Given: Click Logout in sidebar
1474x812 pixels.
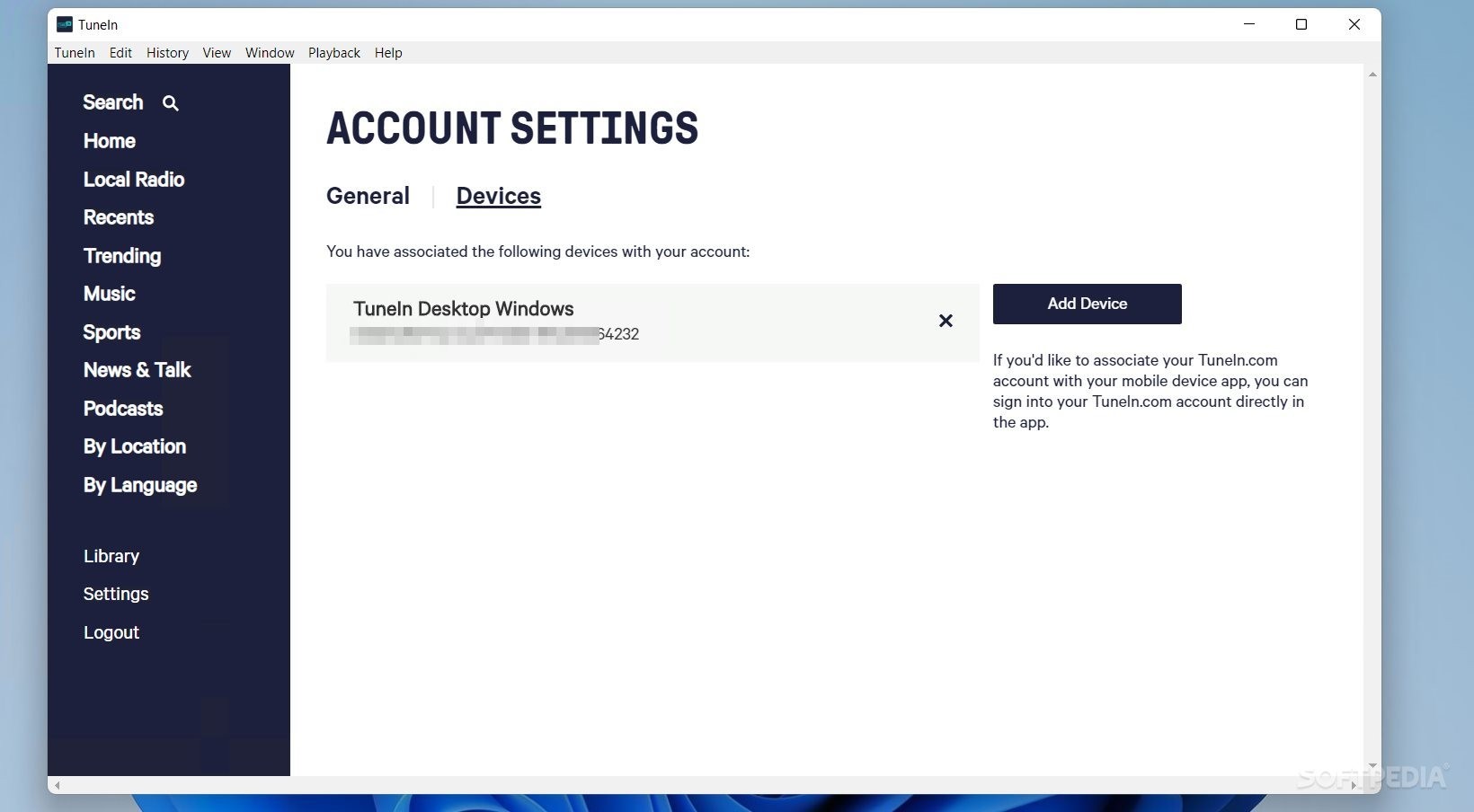Looking at the screenshot, I should pos(111,632).
